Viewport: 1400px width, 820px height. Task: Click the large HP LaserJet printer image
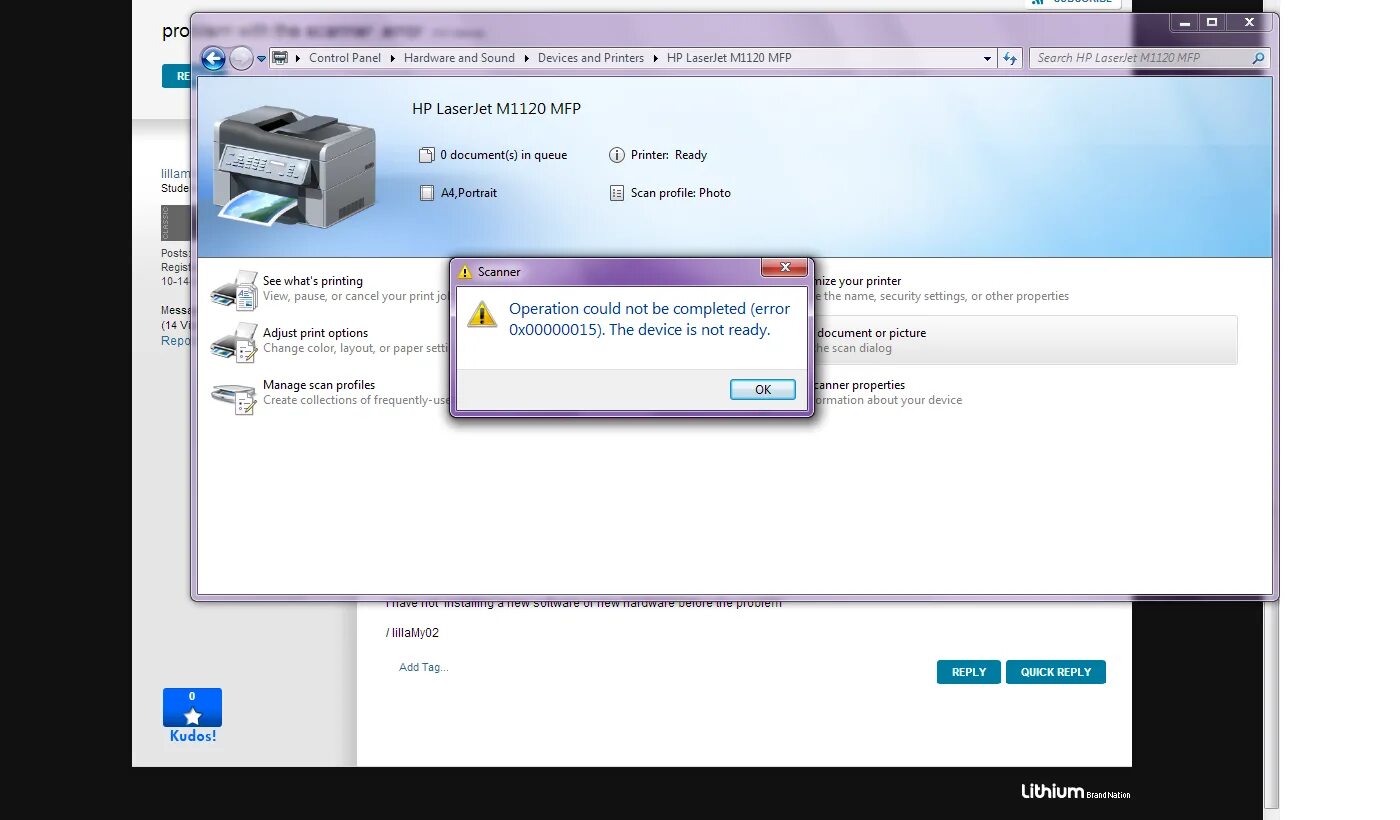pos(295,165)
